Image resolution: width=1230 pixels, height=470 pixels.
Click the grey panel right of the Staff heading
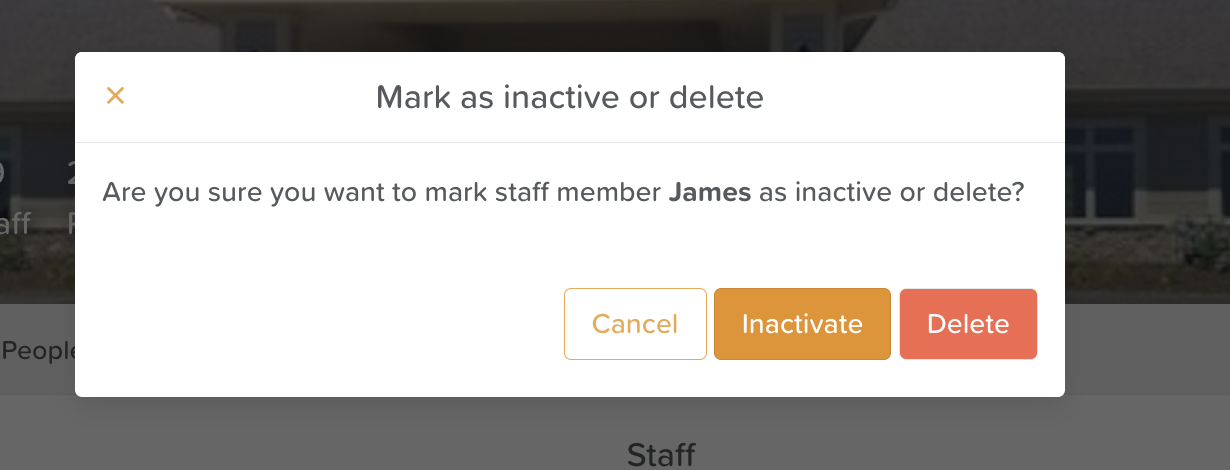950,440
